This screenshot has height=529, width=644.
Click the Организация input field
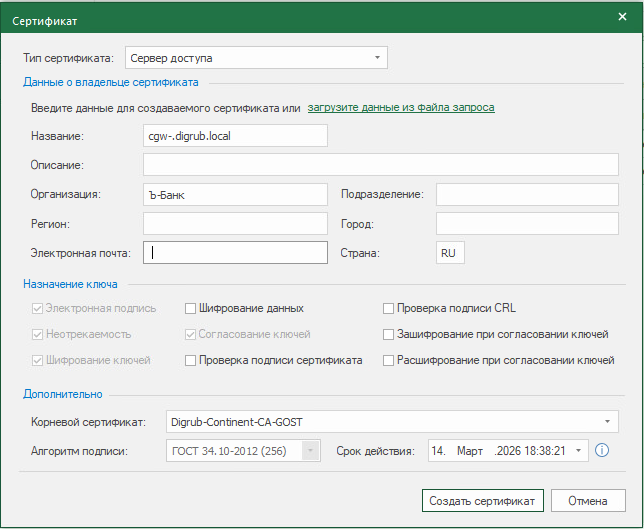(235, 194)
